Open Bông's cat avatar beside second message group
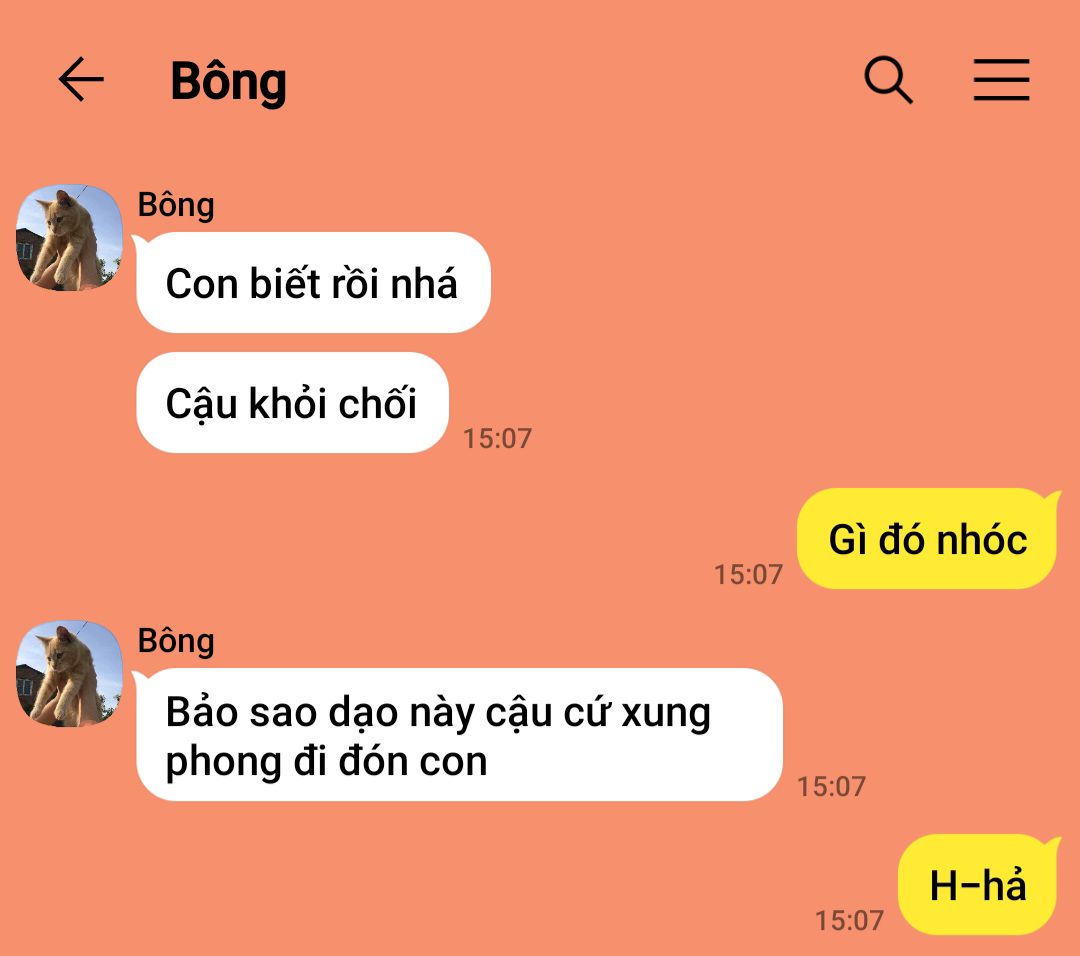 tap(69, 673)
